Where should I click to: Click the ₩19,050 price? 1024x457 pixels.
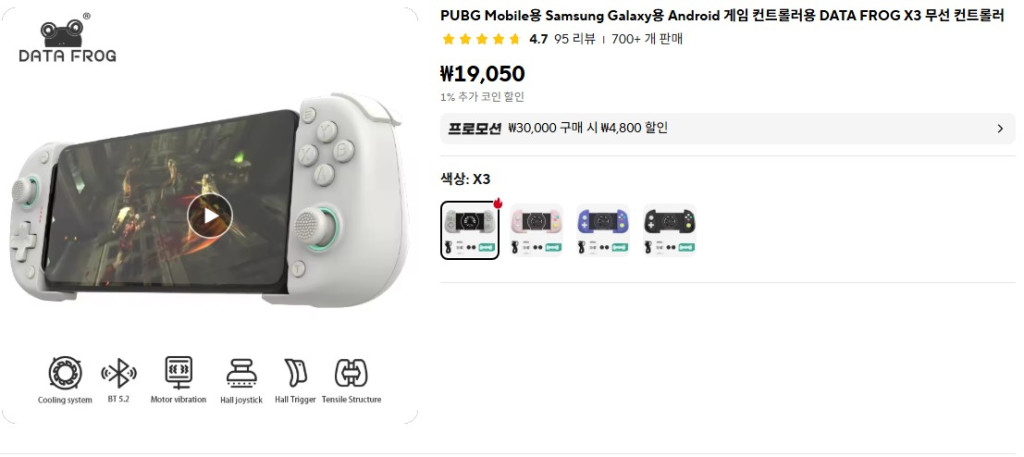pos(483,74)
